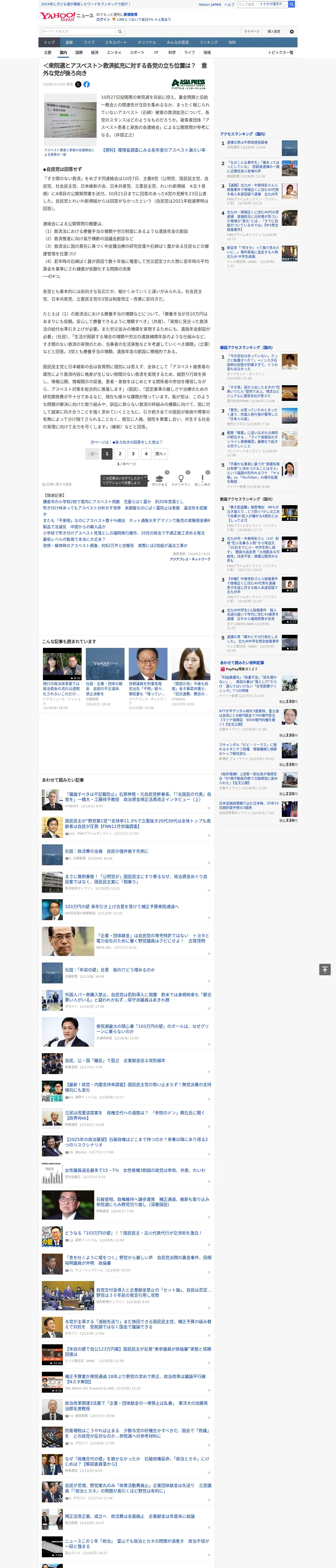The image size is (336, 1568).
Task: Dismiss the 103万円の壁 article with X
Action: coord(209,918)
